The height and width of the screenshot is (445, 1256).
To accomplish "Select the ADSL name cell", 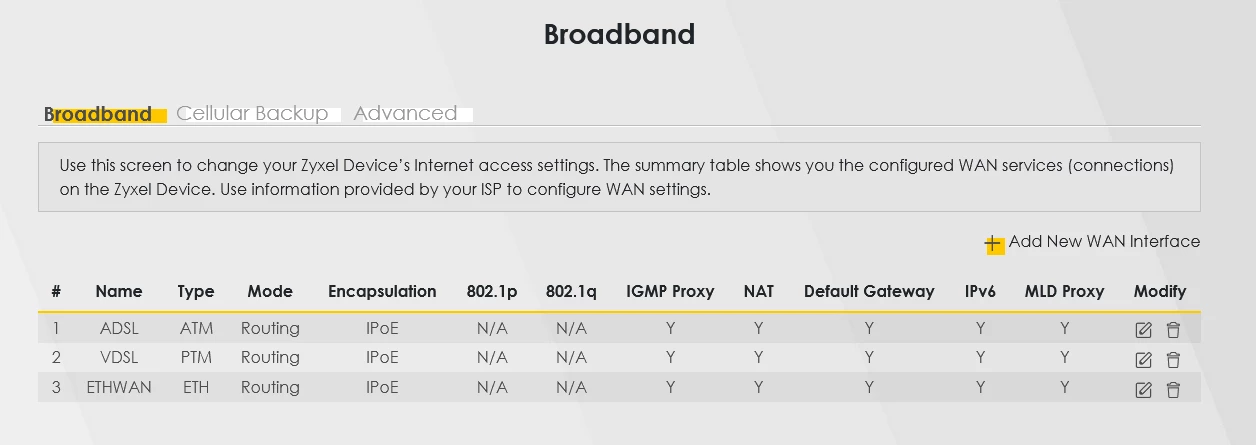I will tap(119, 328).
